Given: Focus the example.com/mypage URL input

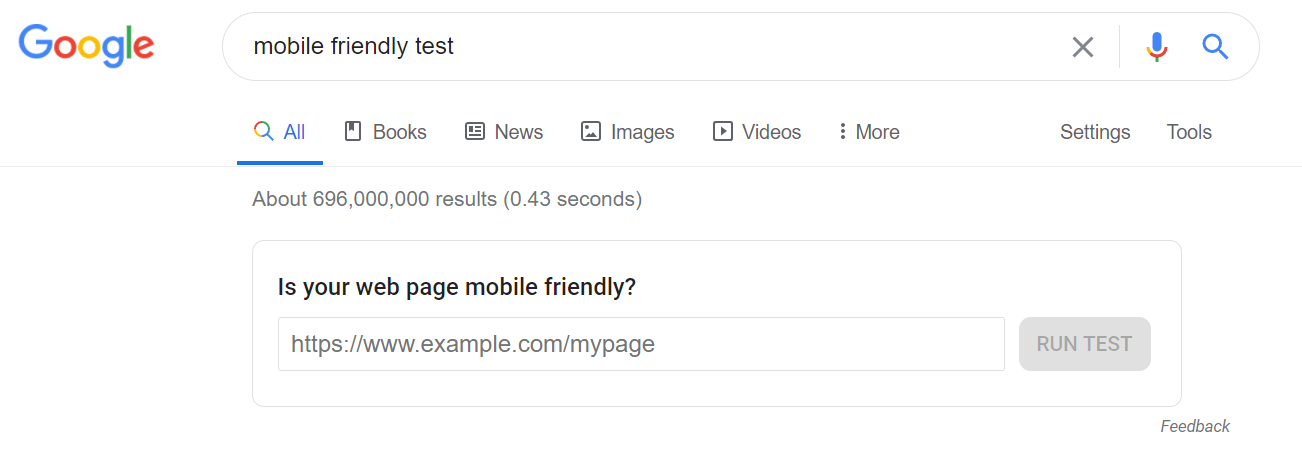Looking at the screenshot, I should 640,344.
